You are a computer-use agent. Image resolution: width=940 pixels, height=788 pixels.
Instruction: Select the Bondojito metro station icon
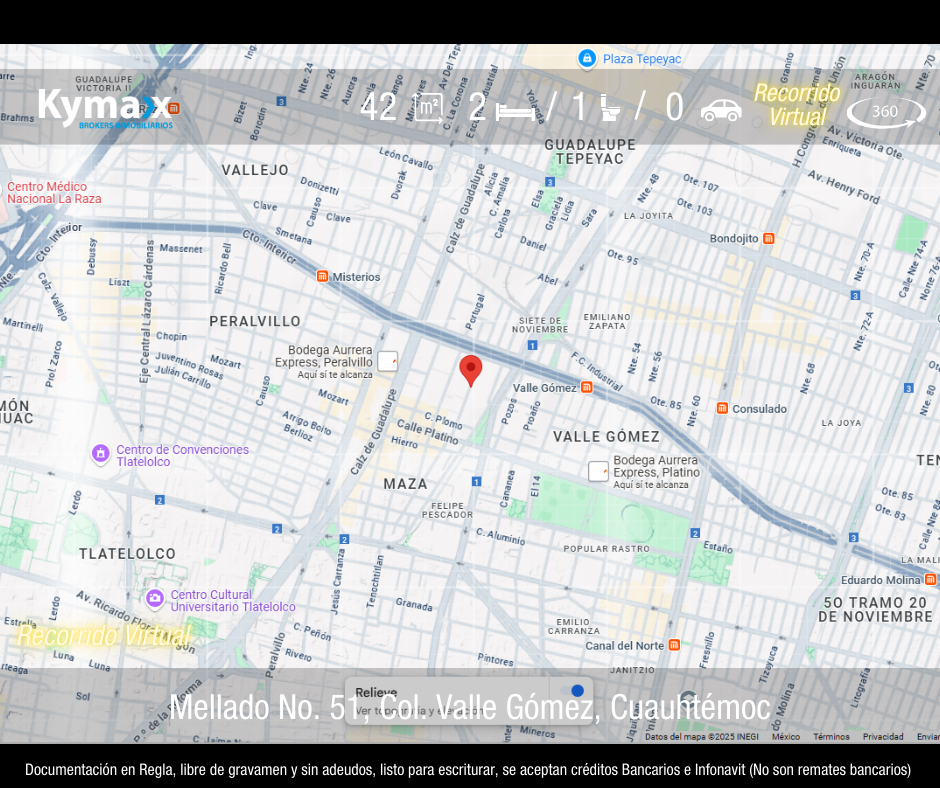point(769,238)
